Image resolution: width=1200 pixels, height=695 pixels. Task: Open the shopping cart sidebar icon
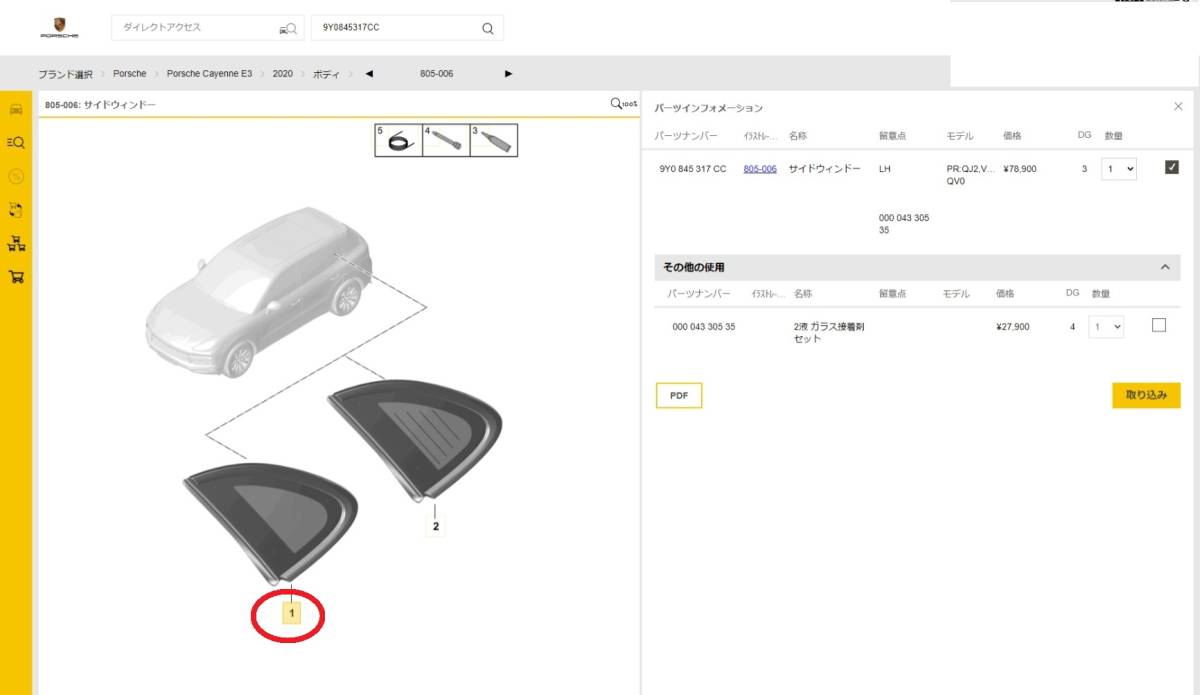tap(16, 277)
